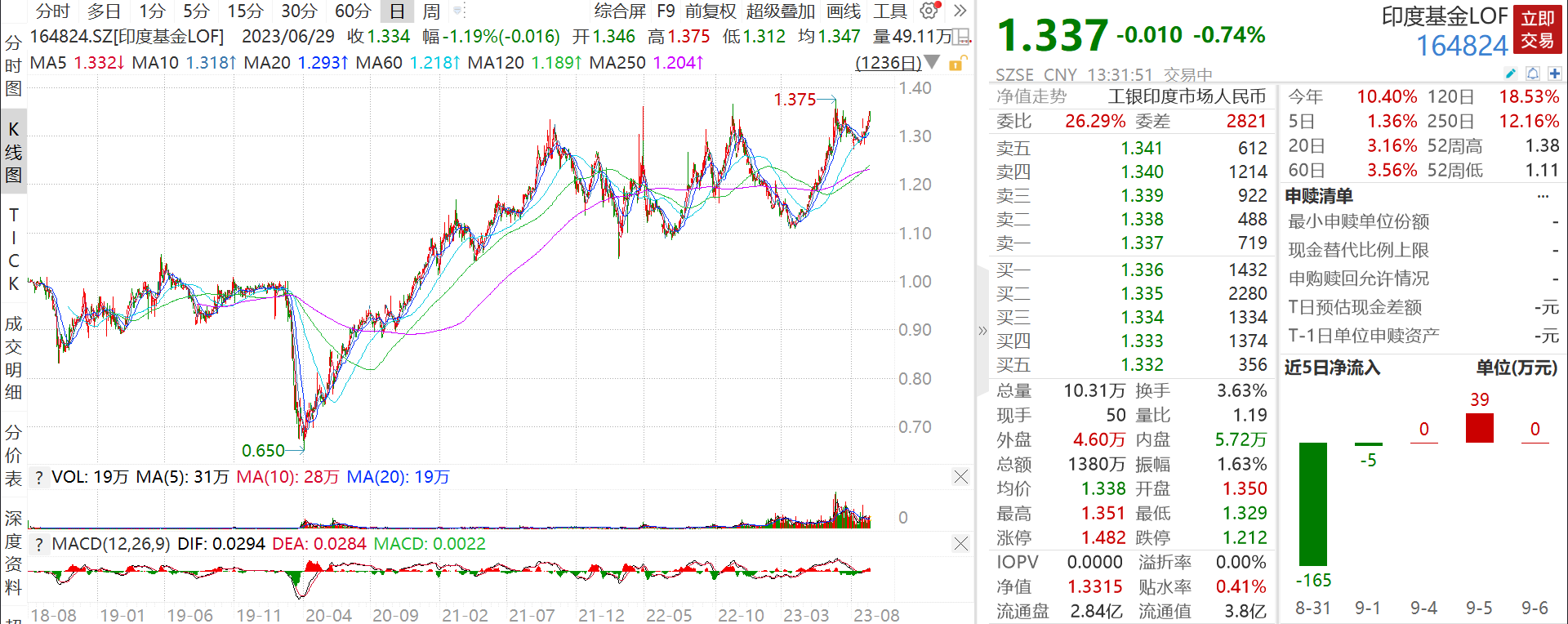
Task: Open 深度资料 in left sidebar
Action: [13, 552]
